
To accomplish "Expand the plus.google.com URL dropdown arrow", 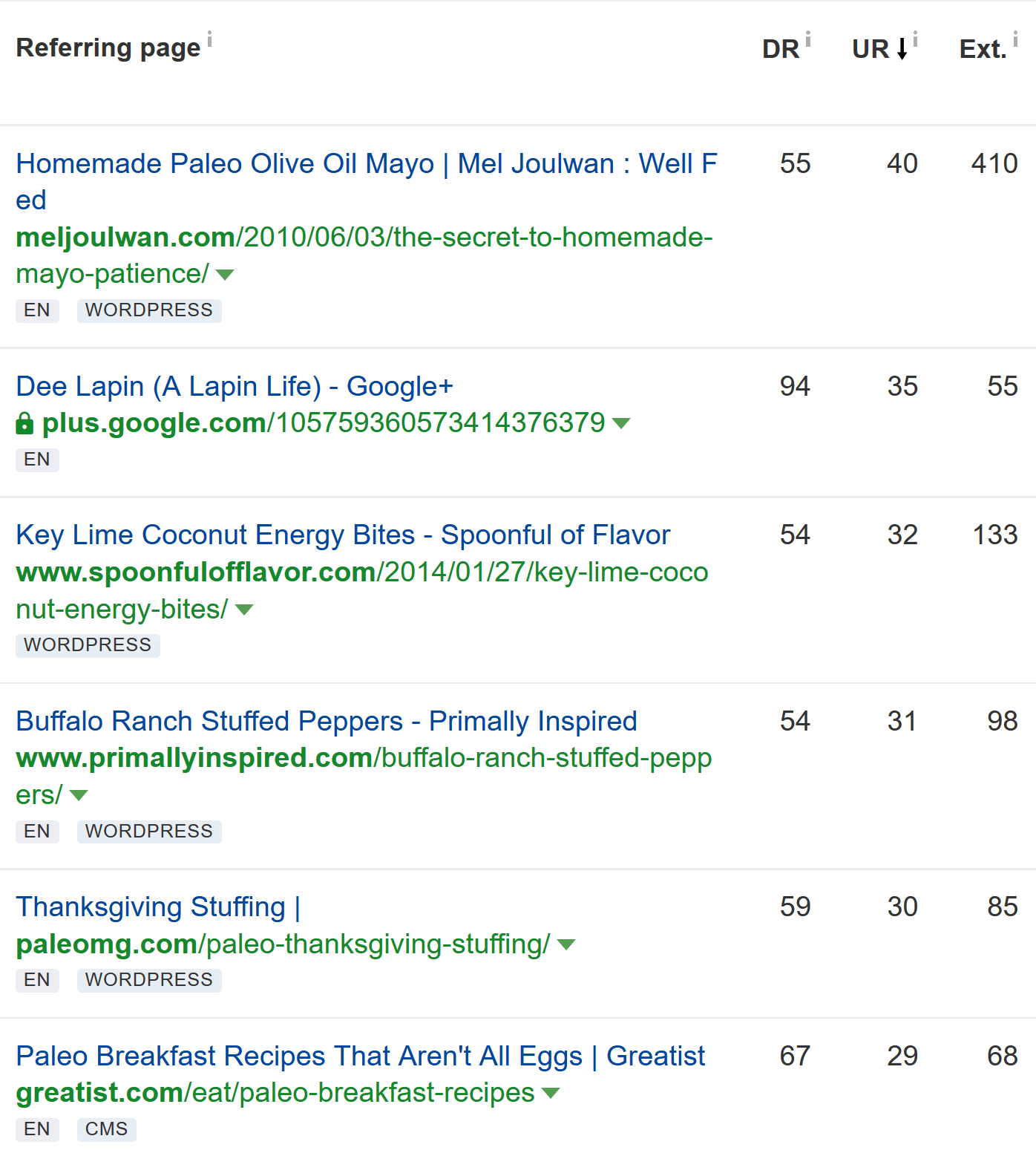I will [x=621, y=423].
